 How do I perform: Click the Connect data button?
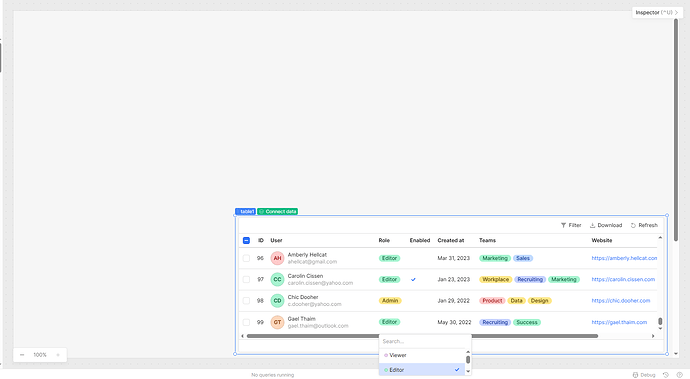tap(278, 212)
